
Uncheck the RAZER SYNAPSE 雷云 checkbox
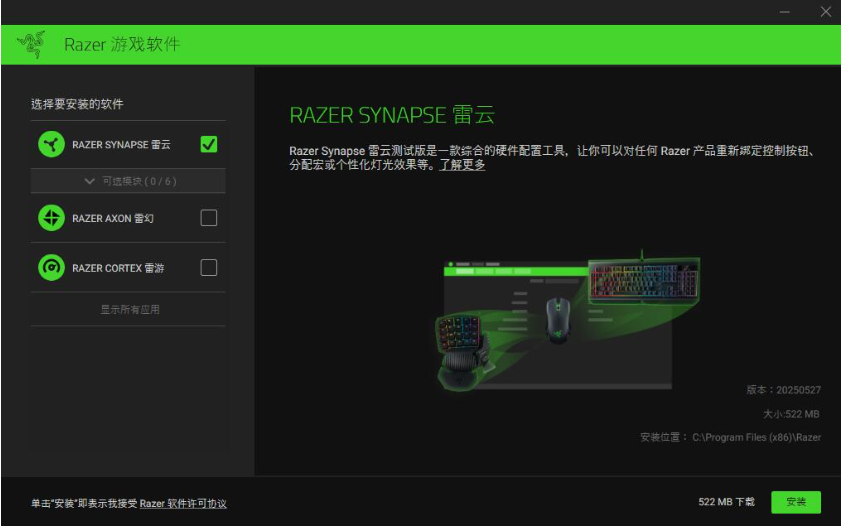[x=209, y=144]
